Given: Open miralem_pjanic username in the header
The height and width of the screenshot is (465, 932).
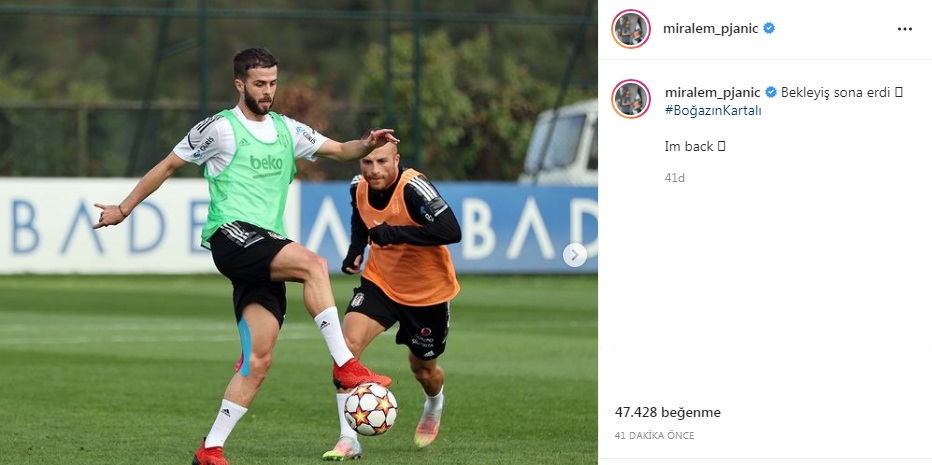Looking at the screenshot, I should click(711, 28).
